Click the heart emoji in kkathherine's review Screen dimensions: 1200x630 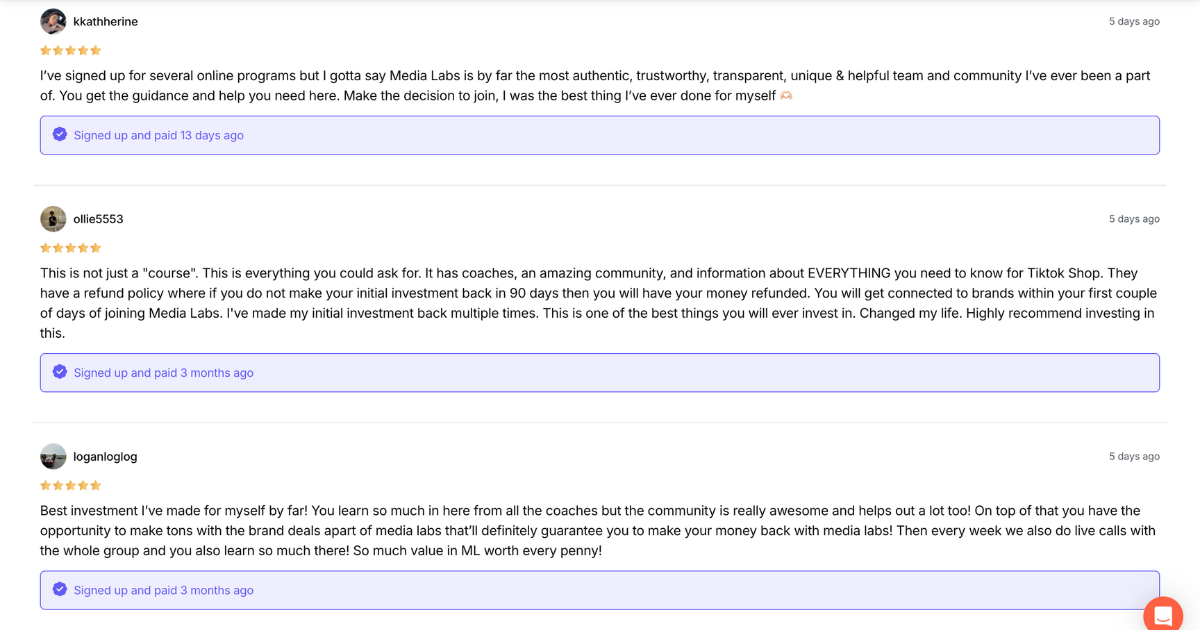784,95
